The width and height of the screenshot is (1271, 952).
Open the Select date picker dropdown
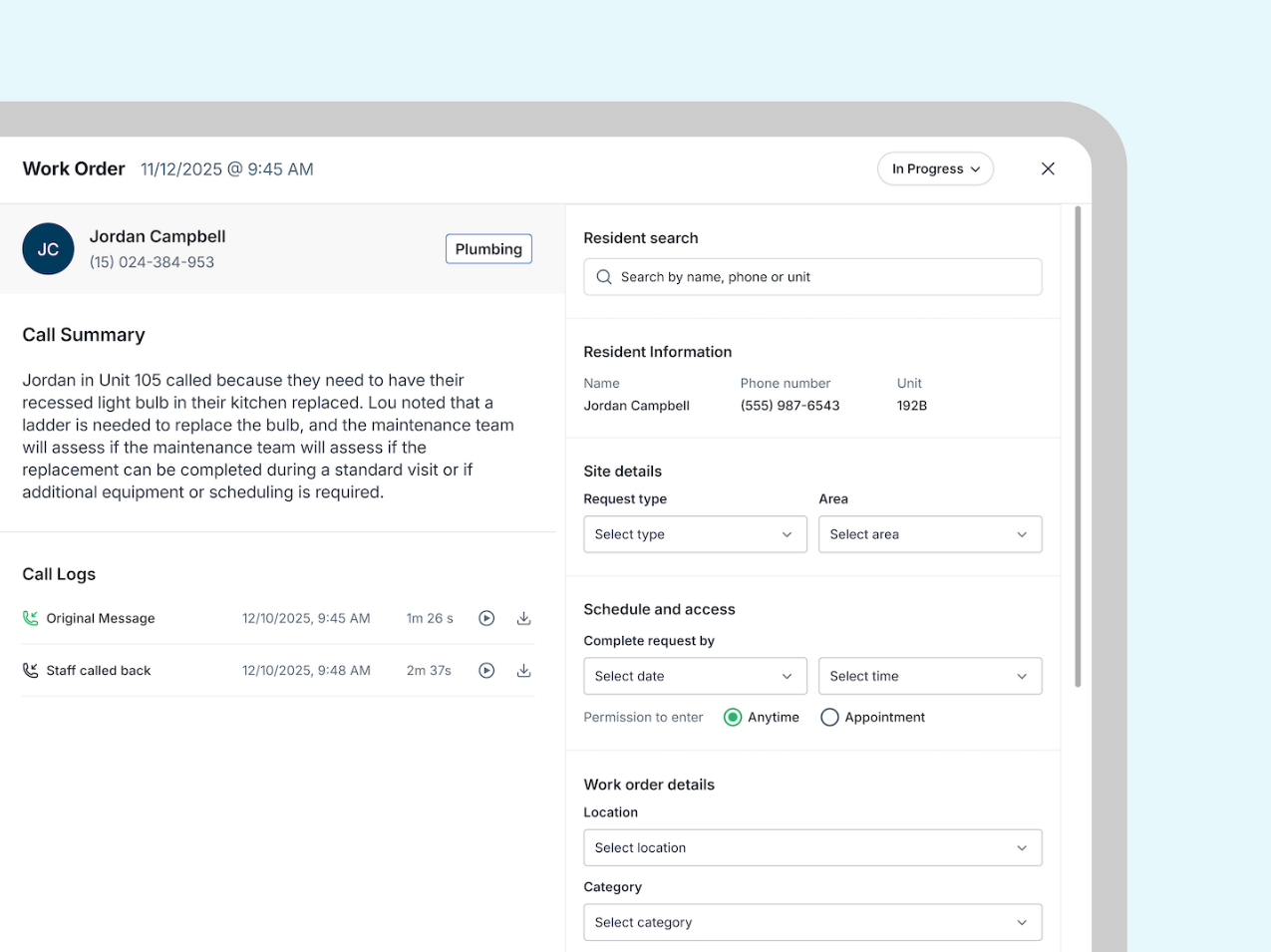[695, 676]
